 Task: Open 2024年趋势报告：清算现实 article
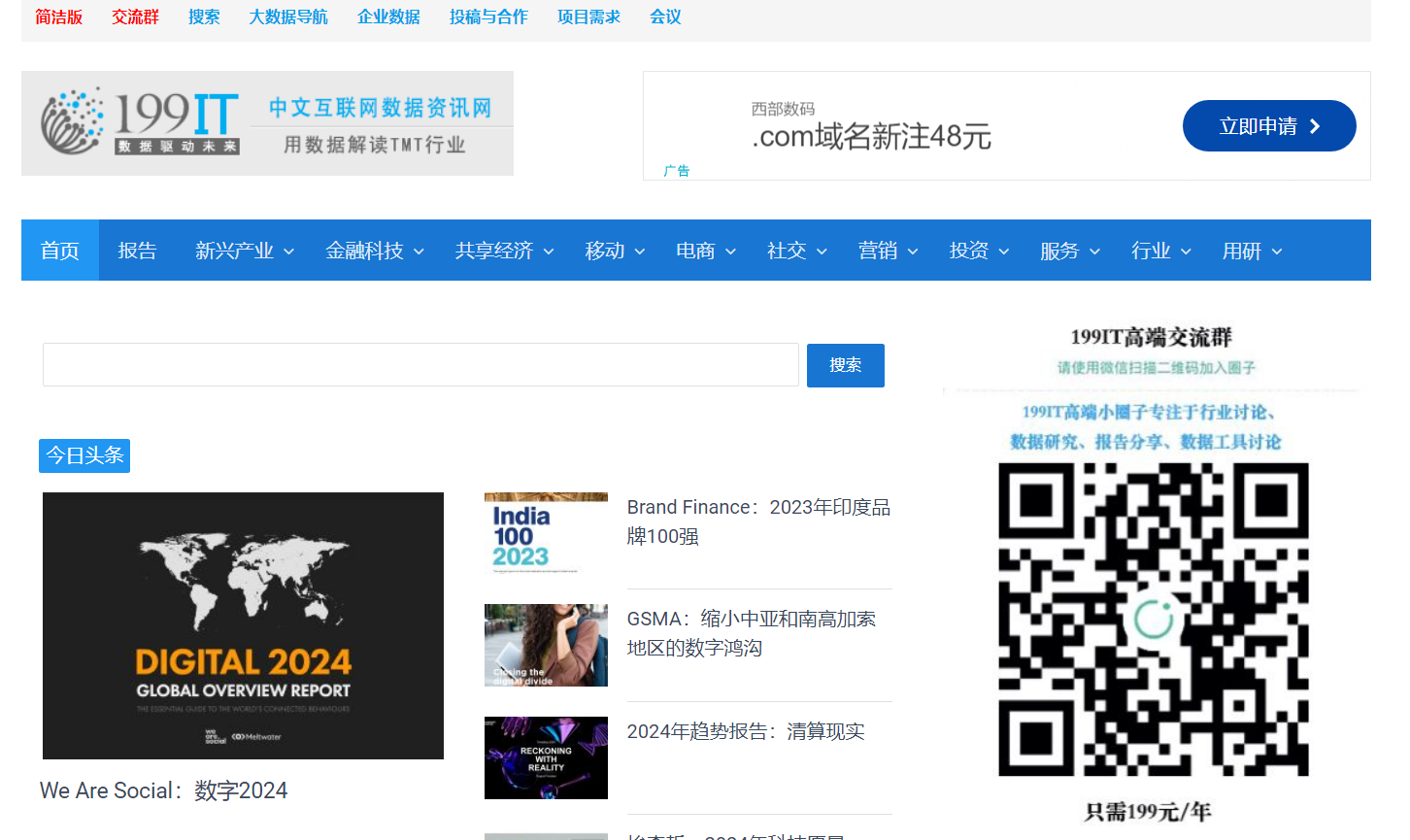[x=746, y=731]
